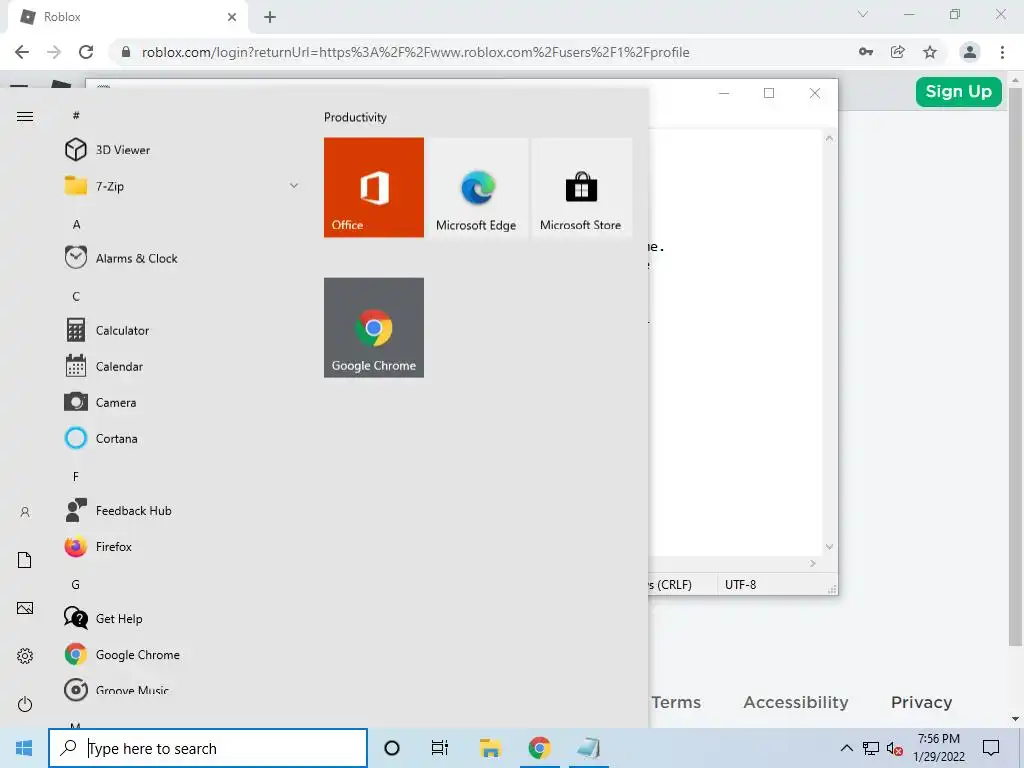
Task: Click the letter G section header
Action: [76, 584]
